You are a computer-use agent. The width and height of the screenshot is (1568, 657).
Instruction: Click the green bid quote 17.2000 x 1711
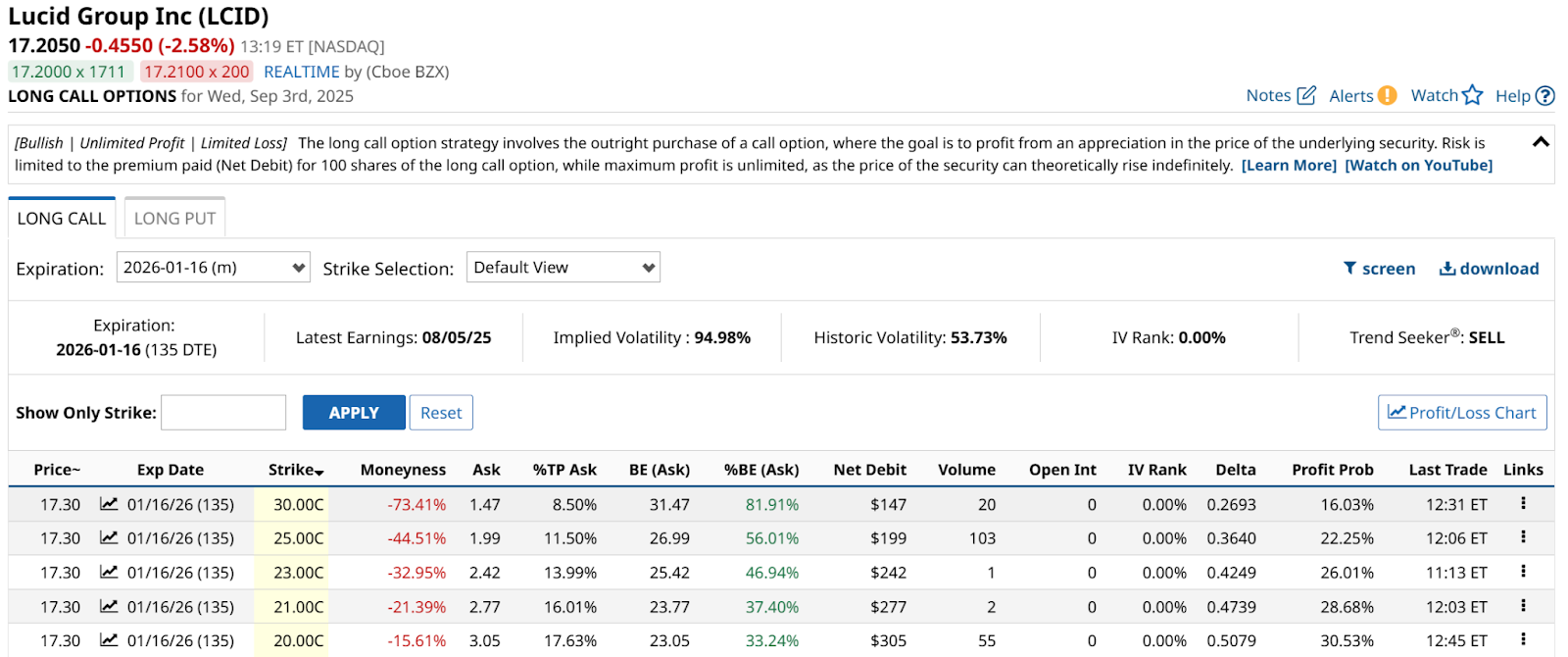point(69,72)
